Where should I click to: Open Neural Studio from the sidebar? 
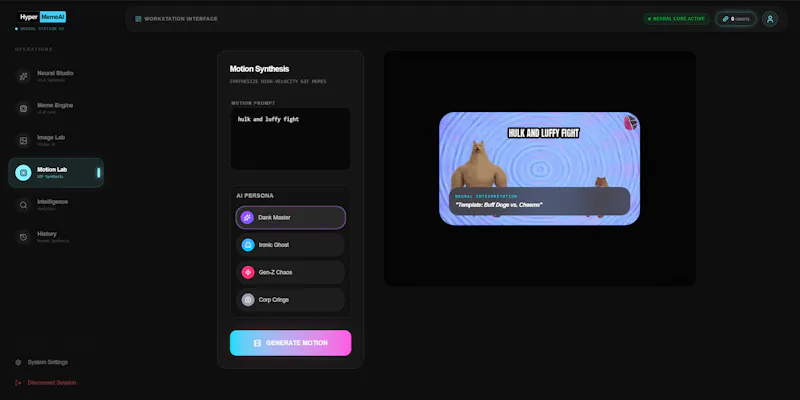(x=56, y=76)
